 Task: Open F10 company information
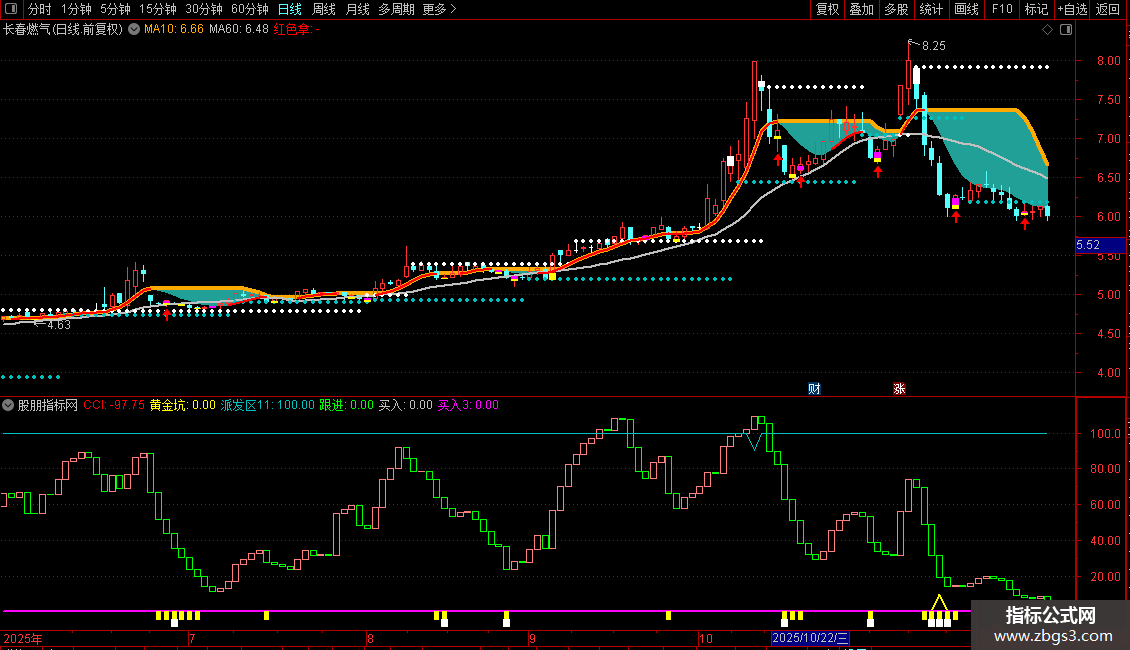[1002, 9]
